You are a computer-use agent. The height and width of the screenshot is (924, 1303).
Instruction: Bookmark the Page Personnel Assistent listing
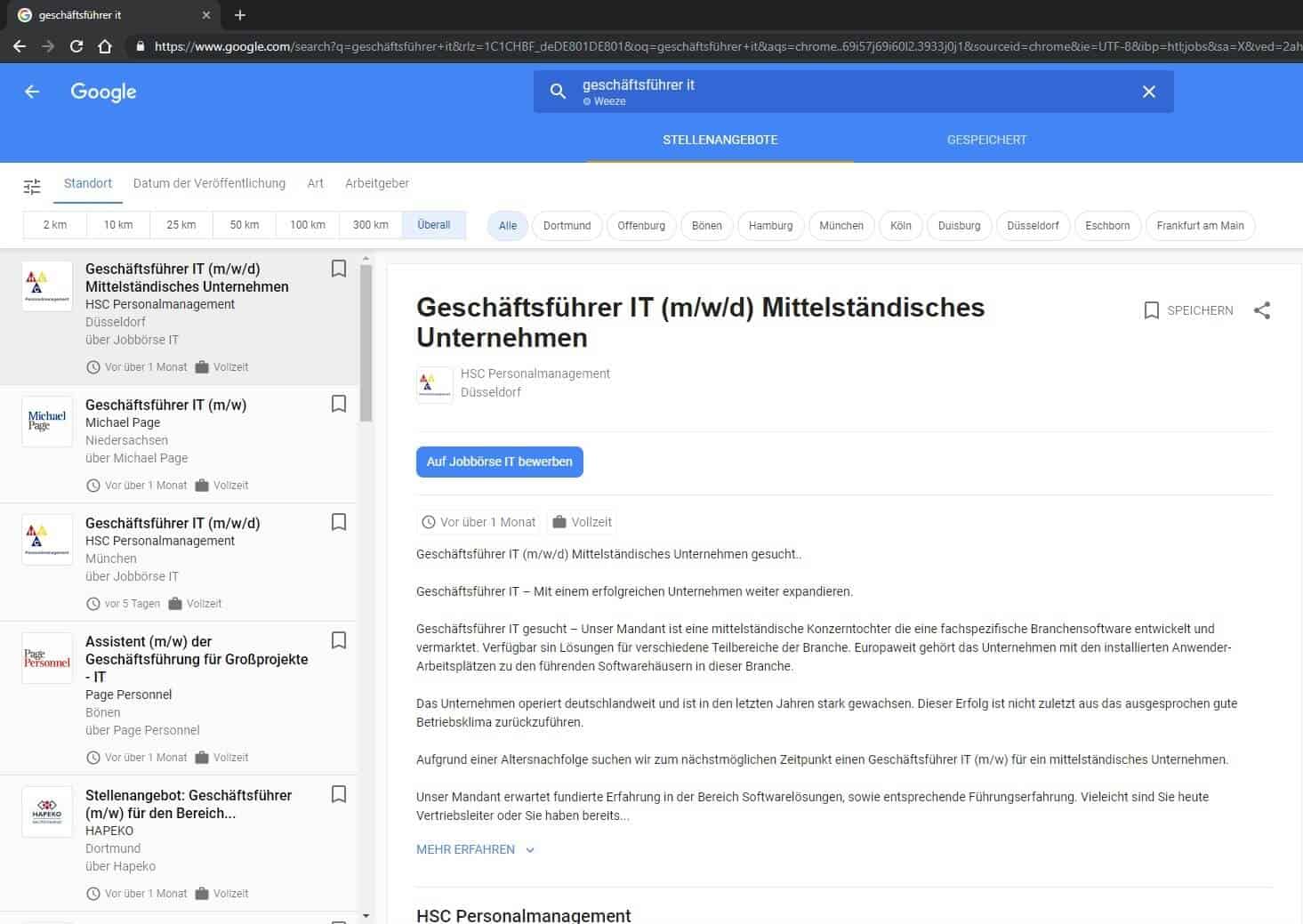339,640
